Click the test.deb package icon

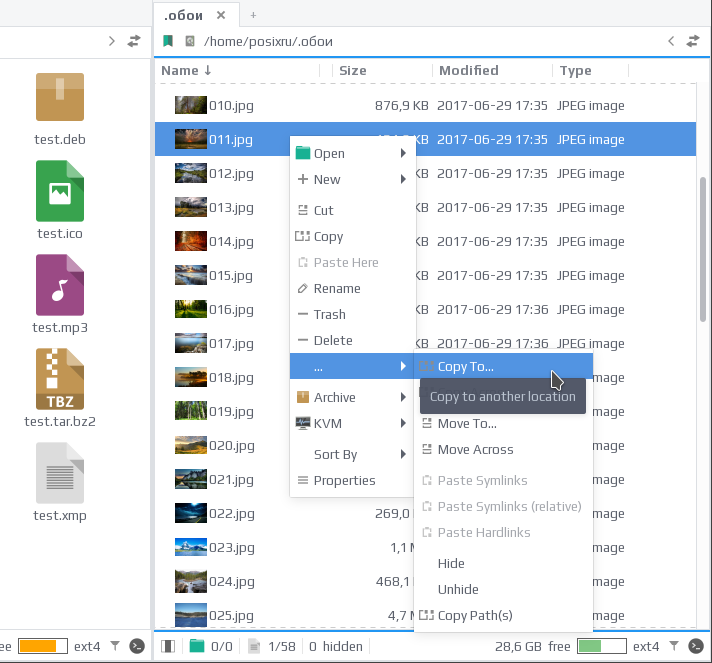pos(60,97)
